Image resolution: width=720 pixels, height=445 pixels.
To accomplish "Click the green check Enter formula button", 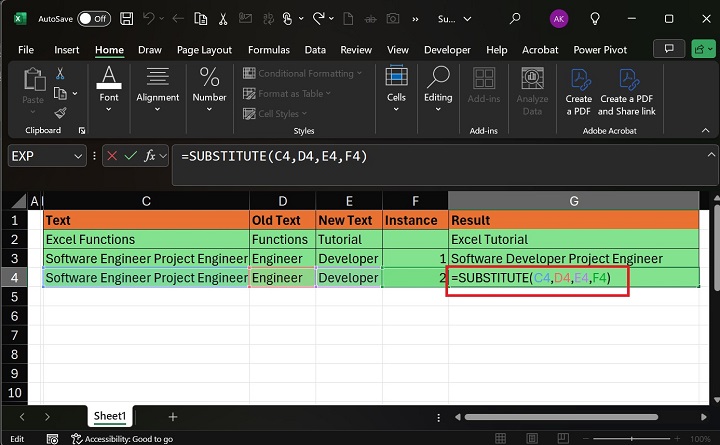I will [130, 156].
